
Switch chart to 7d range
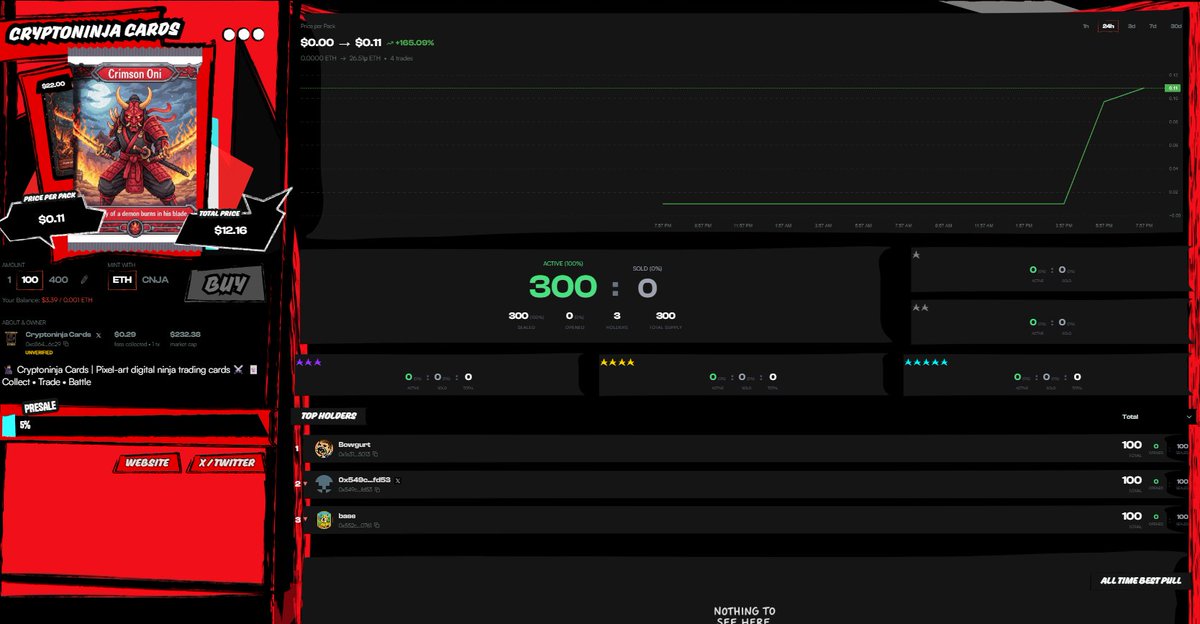tap(1153, 25)
